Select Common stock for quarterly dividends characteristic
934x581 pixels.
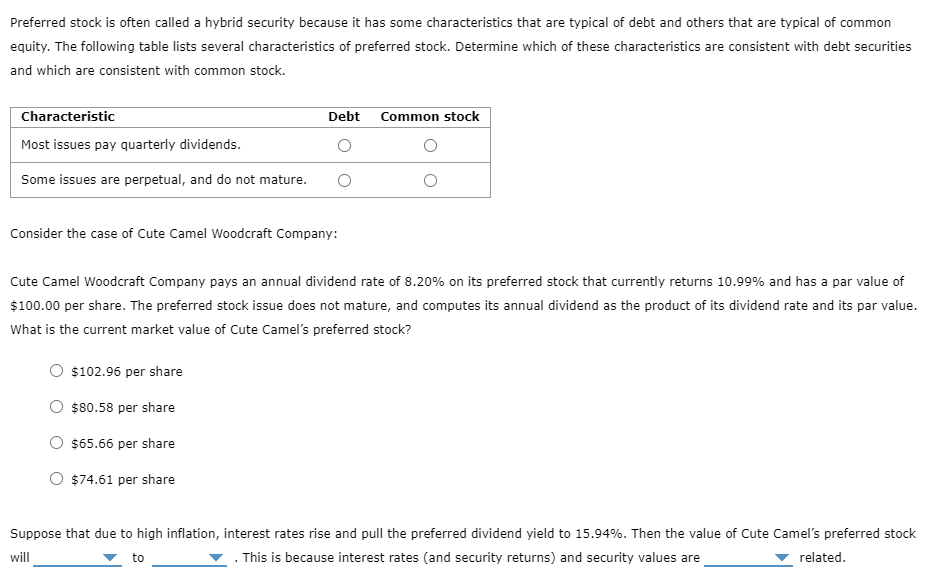pos(430,145)
